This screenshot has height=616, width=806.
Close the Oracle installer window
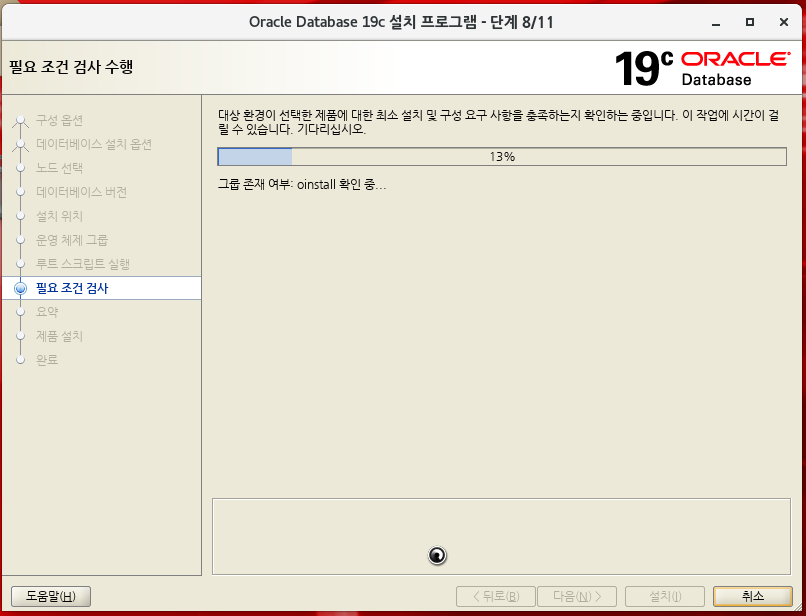tap(784, 22)
